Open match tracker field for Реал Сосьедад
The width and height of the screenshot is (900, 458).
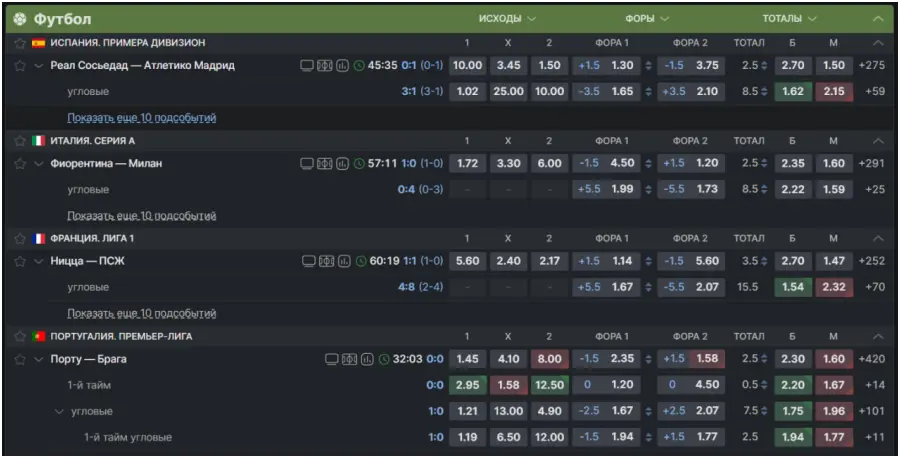pyautogui.click(x=325, y=65)
